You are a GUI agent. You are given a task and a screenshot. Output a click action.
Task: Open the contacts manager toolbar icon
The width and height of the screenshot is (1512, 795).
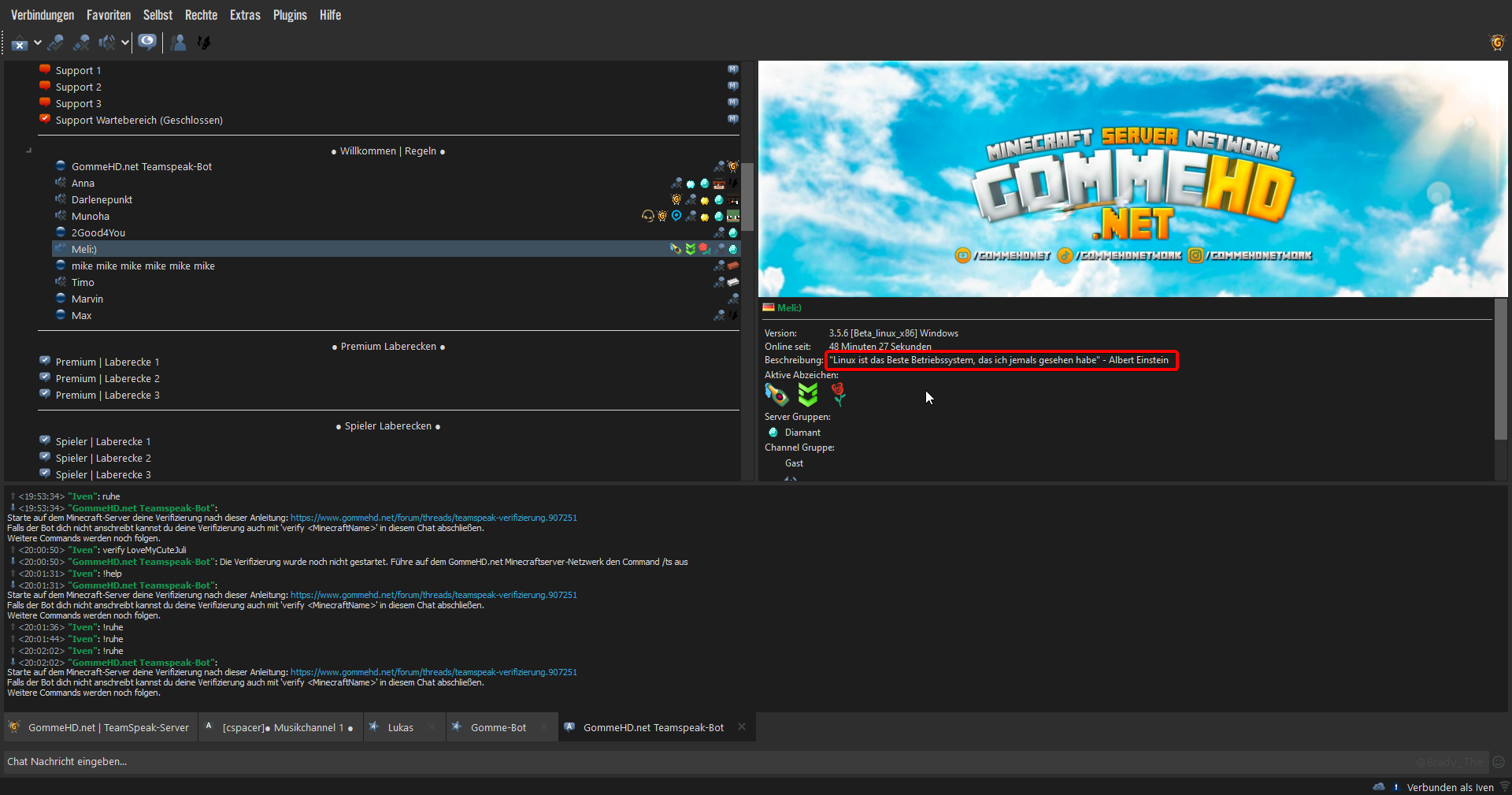pyautogui.click(x=179, y=43)
